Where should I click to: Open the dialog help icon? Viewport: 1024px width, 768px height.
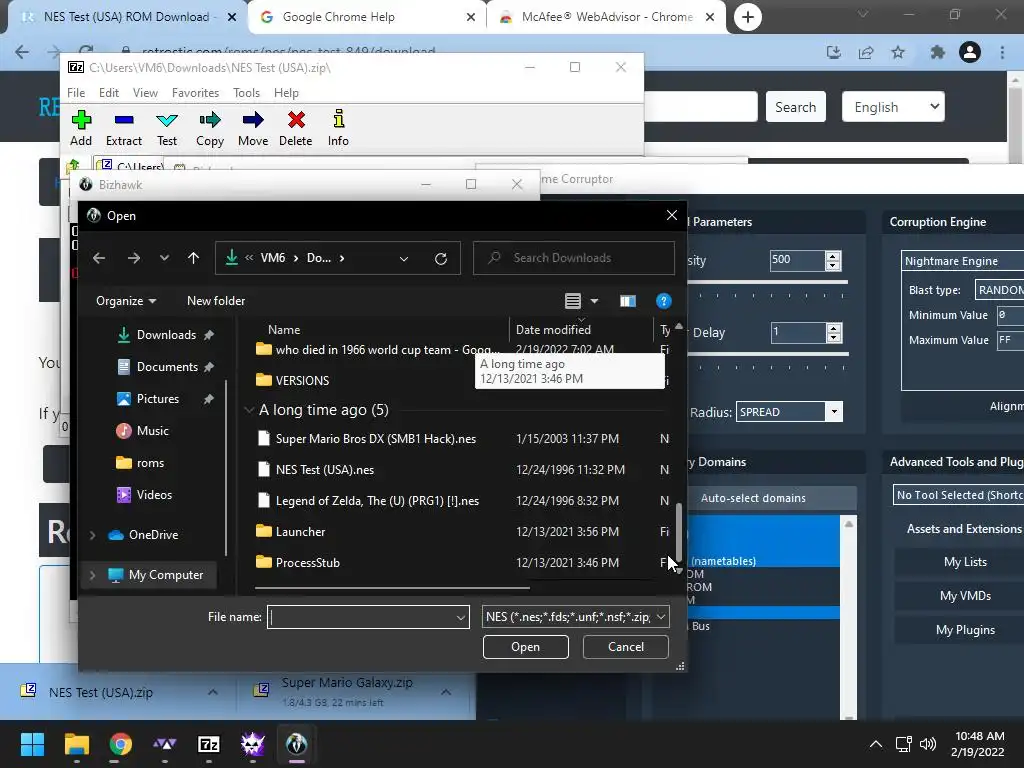pos(664,301)
